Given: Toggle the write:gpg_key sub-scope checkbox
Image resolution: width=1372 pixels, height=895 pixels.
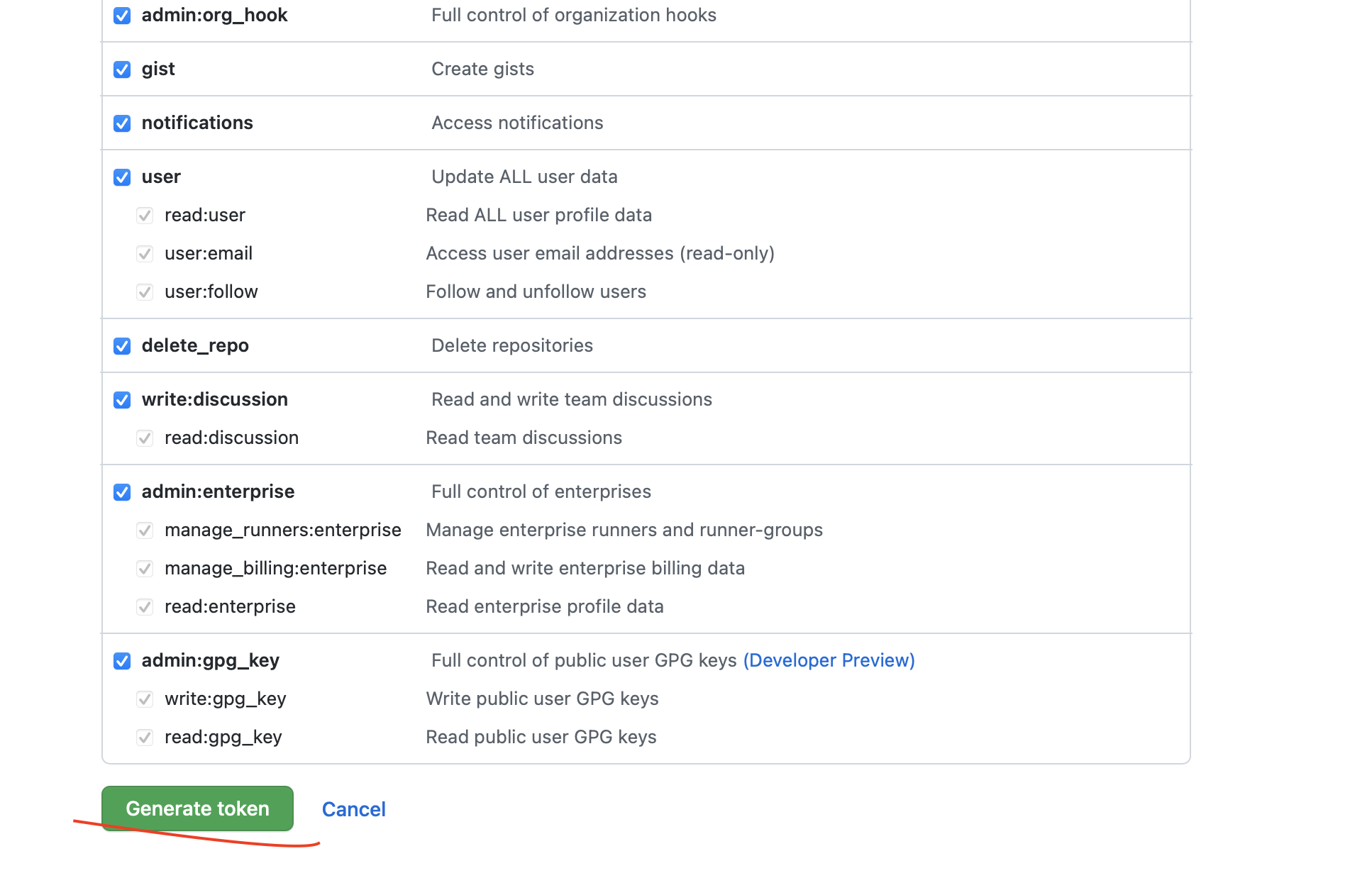Looking at the screenshot, I should (x=145, y=699).
